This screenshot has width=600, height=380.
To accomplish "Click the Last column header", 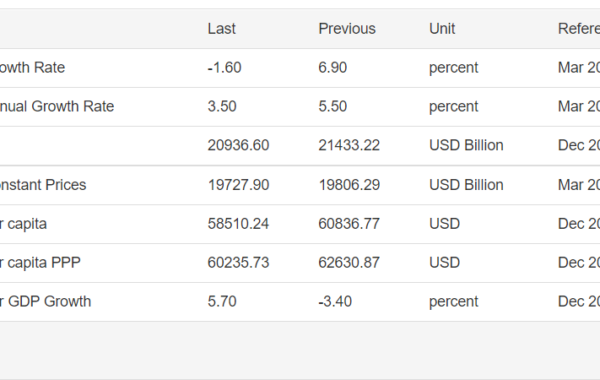I will coord(222,29).
